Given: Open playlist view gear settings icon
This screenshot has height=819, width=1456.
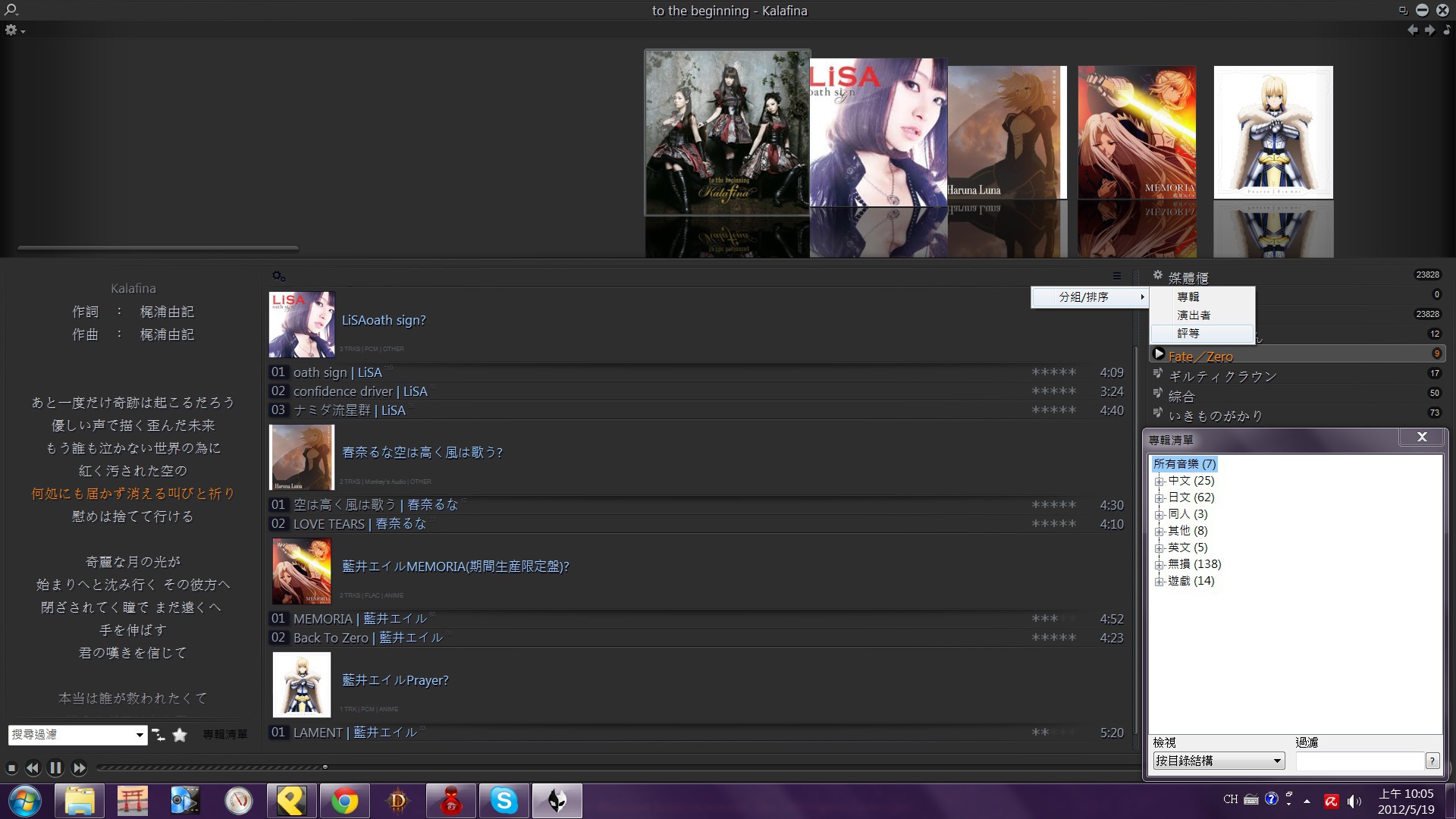Looking at the screenshot, I should (x=278, y=276).
